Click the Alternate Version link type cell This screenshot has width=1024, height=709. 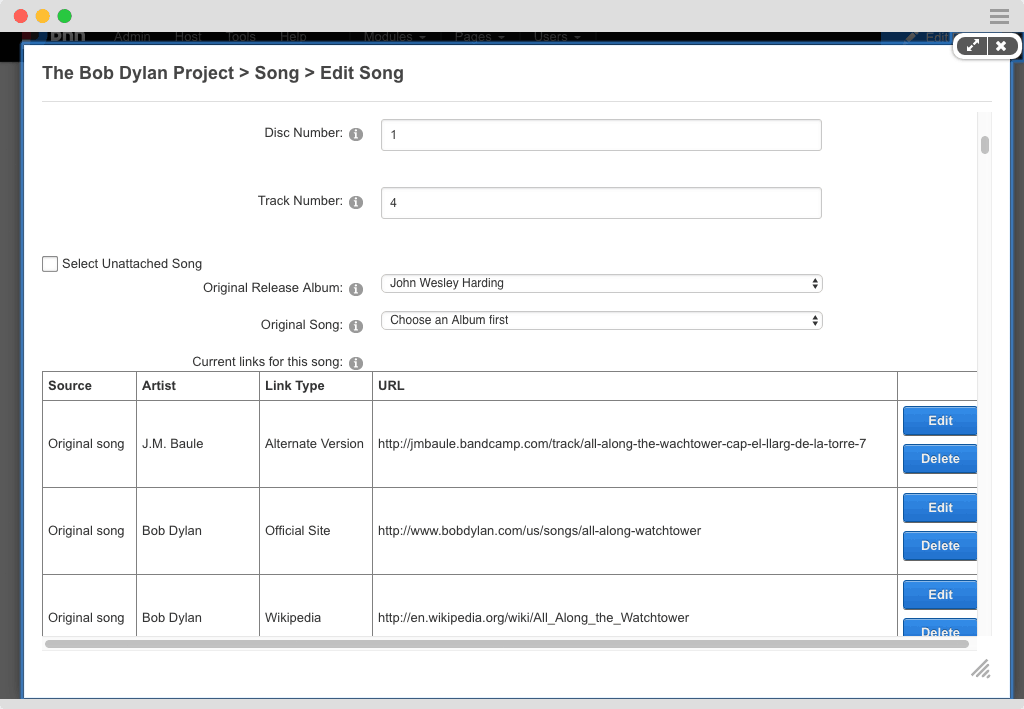point(314,444)
